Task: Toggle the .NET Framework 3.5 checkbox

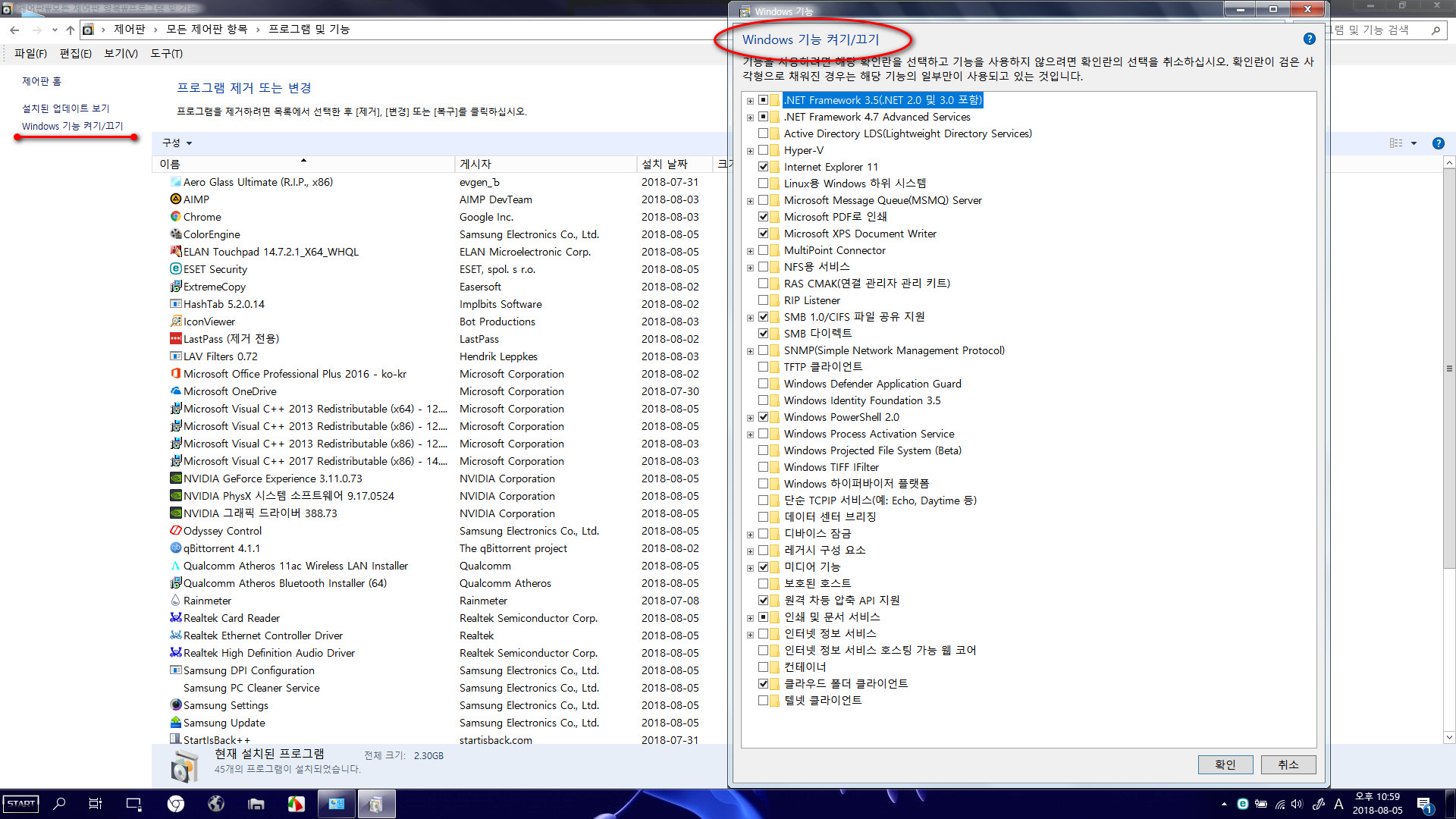Action: [x=764, y=100]
